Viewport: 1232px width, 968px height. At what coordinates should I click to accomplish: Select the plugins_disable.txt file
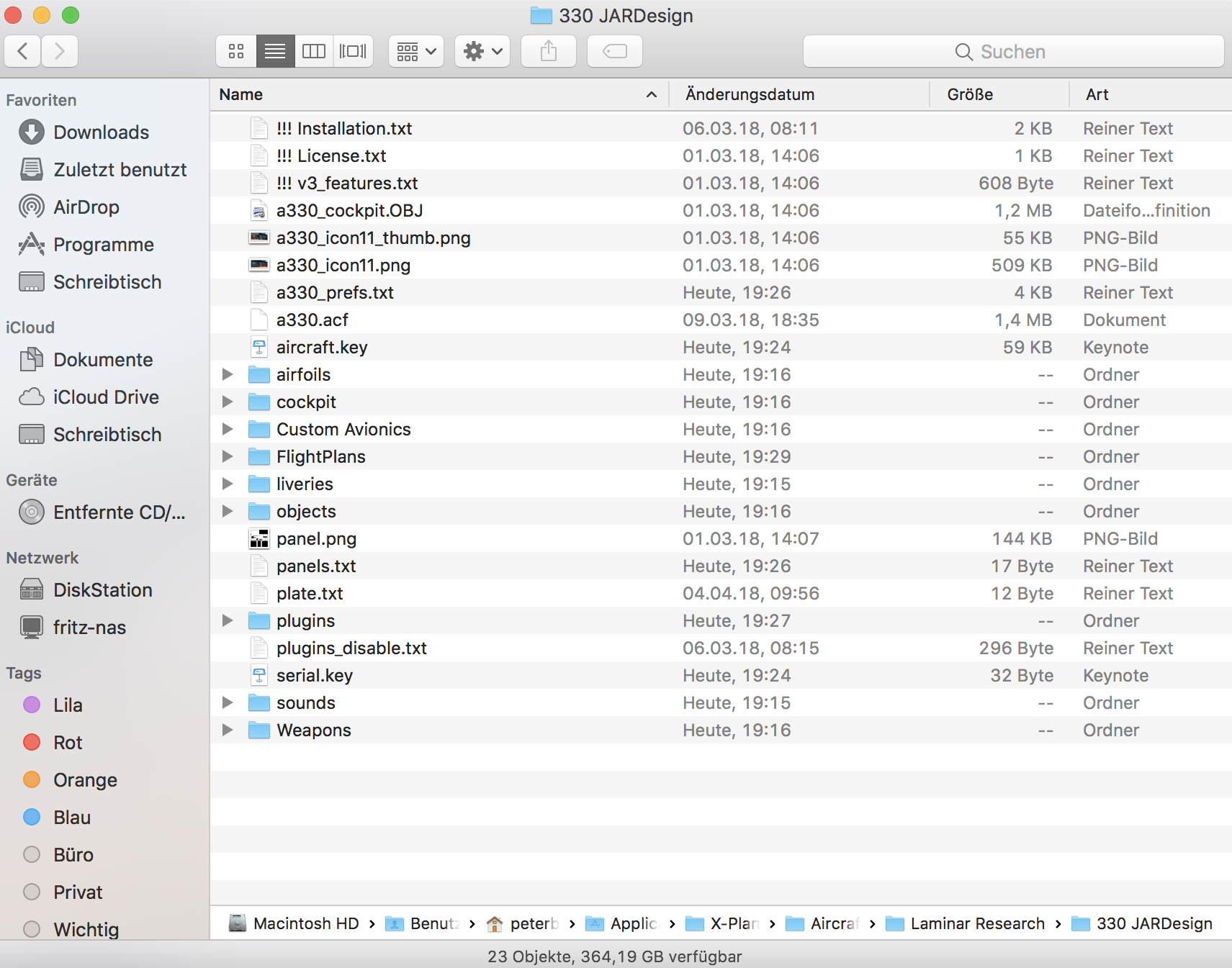(x=721, y=648)
